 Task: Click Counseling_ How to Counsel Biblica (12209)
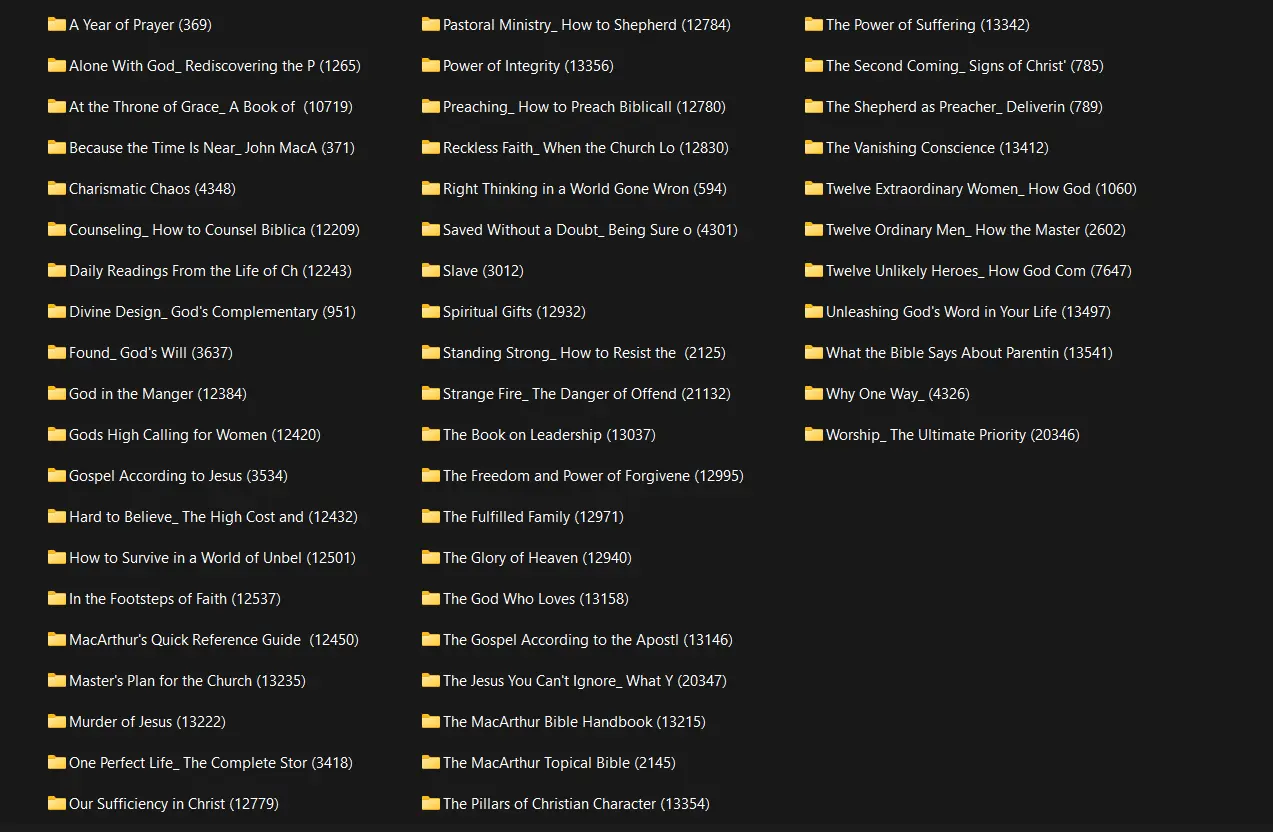pyautogui.click(x=214, y=230)
